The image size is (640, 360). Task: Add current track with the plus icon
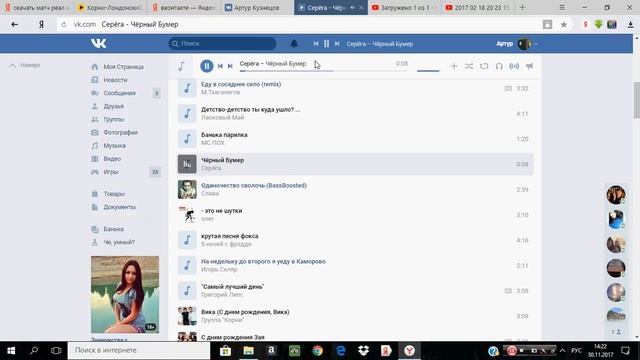[x=454, y=66]
